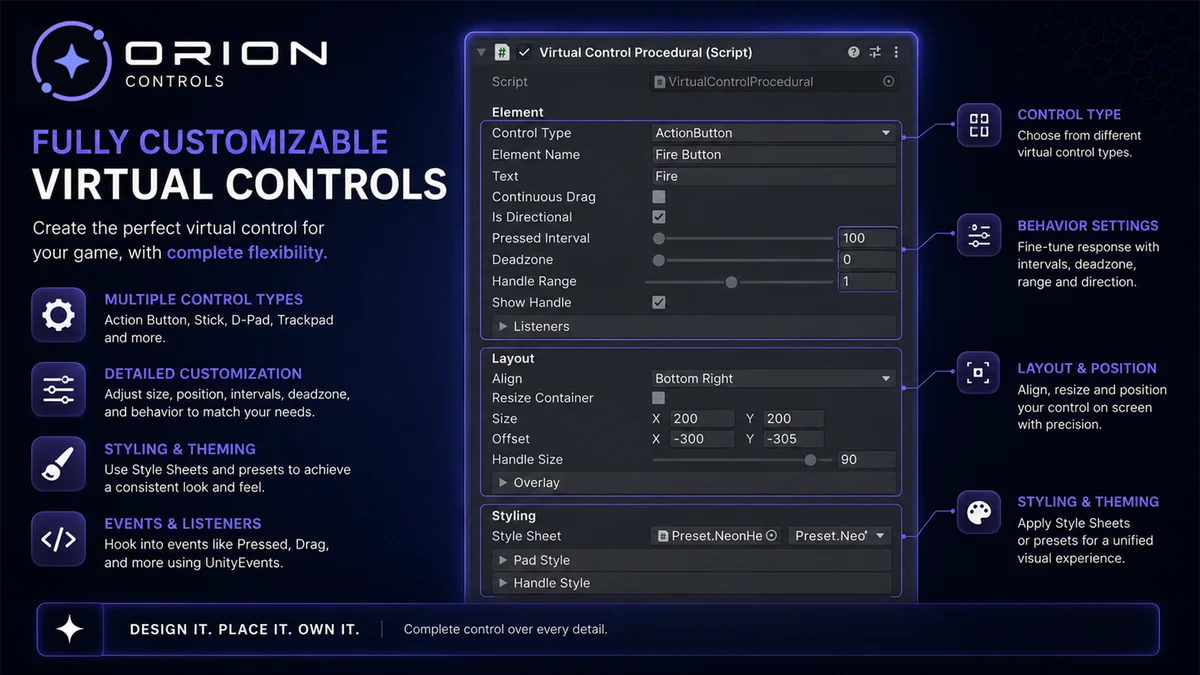Click the palette icon for Styling & Theming

click(979, 513)
